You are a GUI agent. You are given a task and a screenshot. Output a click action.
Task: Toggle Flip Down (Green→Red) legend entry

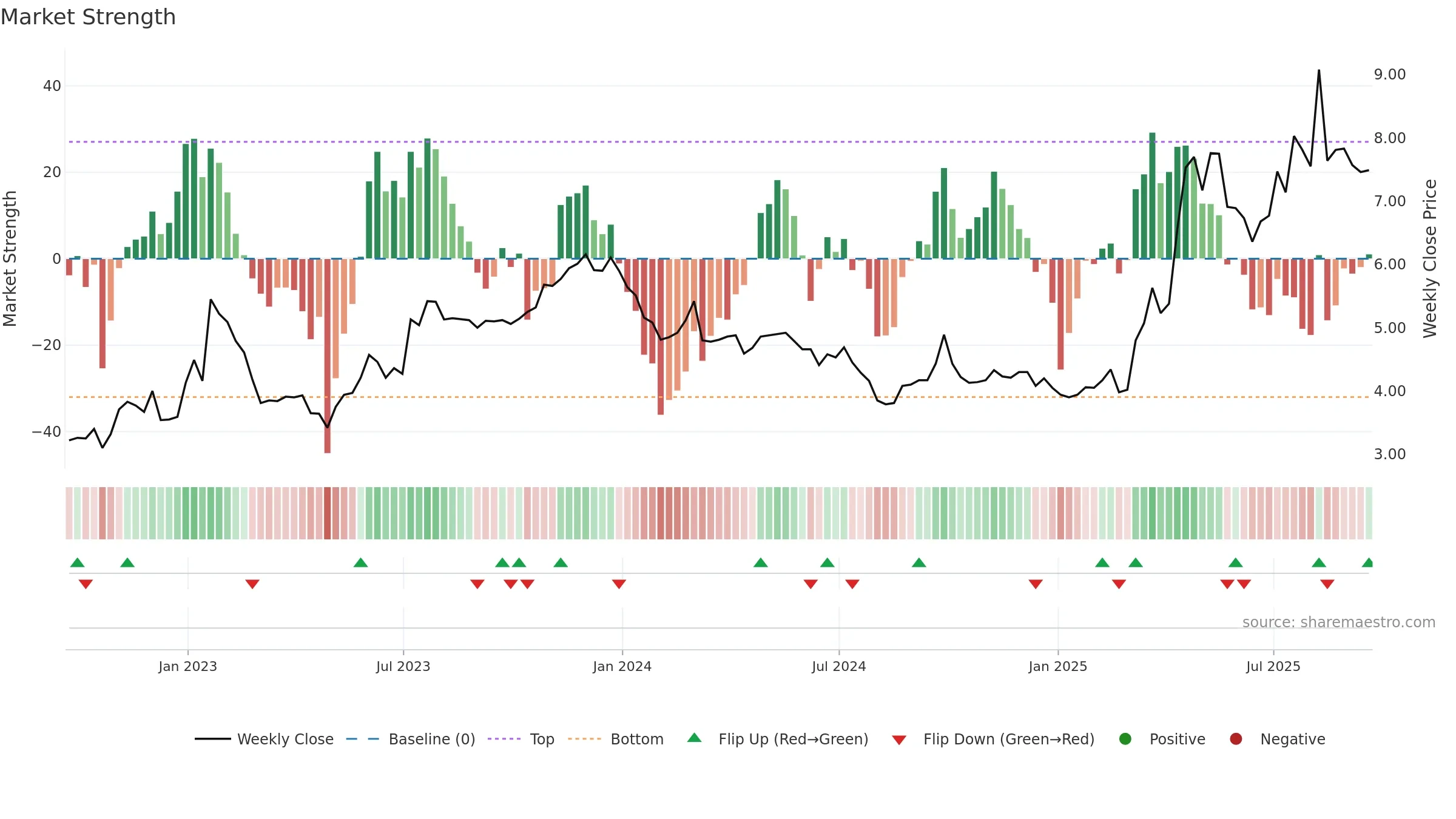pyautogui.click(x=993, y=739)
